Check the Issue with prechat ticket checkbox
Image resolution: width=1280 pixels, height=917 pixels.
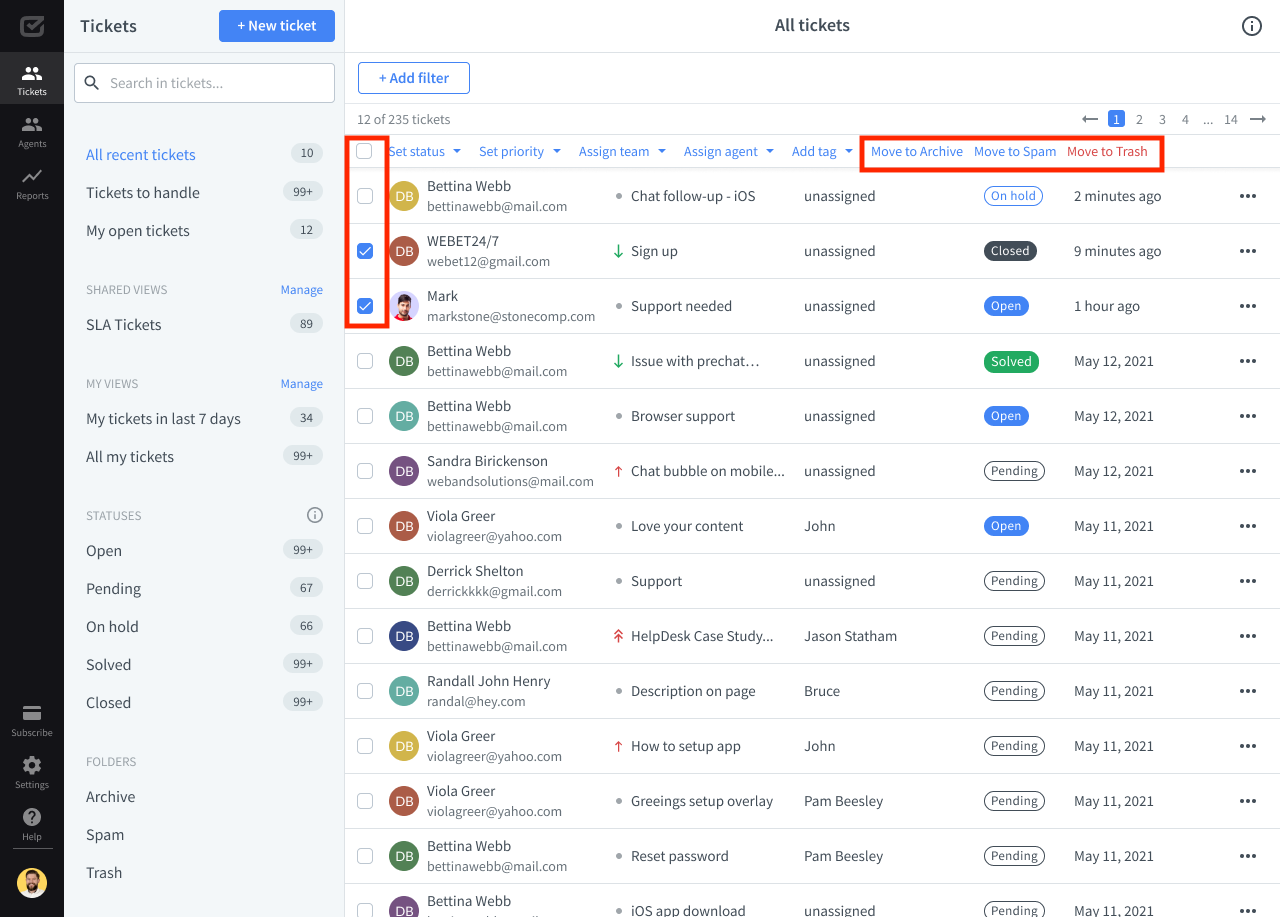point(365,361)
